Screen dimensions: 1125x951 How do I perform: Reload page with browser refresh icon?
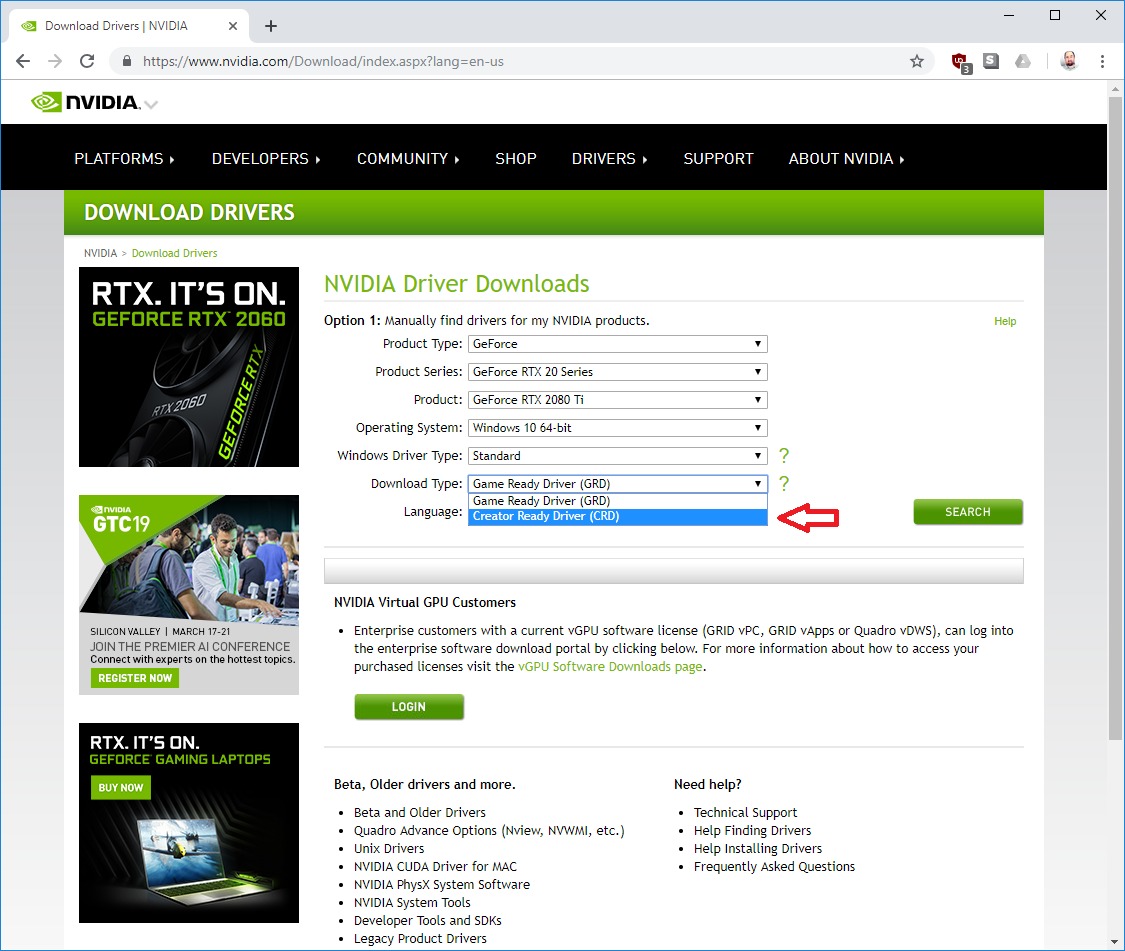point(87,61)
